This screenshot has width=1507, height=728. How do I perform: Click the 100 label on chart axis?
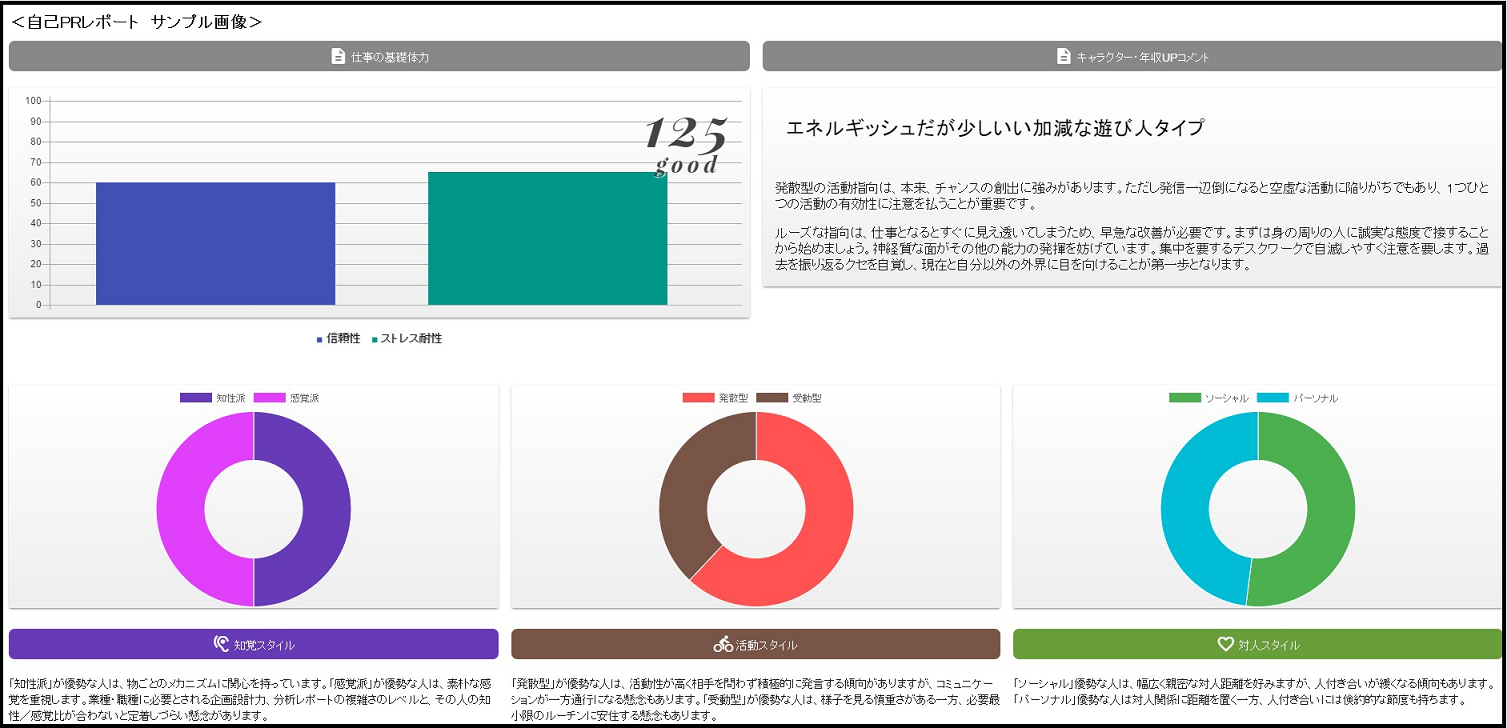33,101
